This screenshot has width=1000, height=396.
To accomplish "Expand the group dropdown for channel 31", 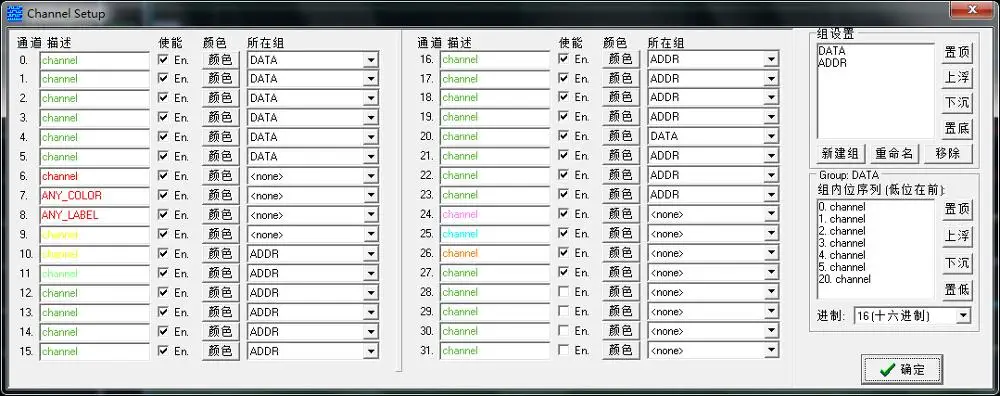I will 772,351.
